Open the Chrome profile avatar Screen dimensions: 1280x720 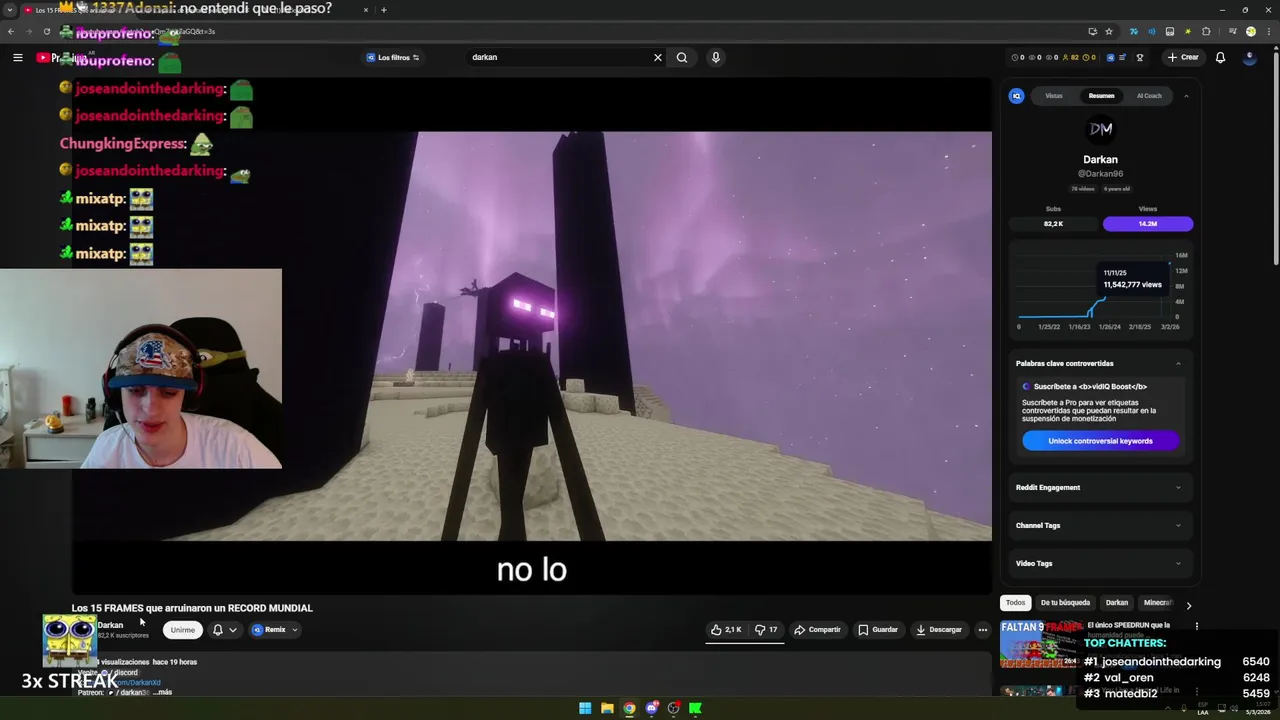point(1250,31)
